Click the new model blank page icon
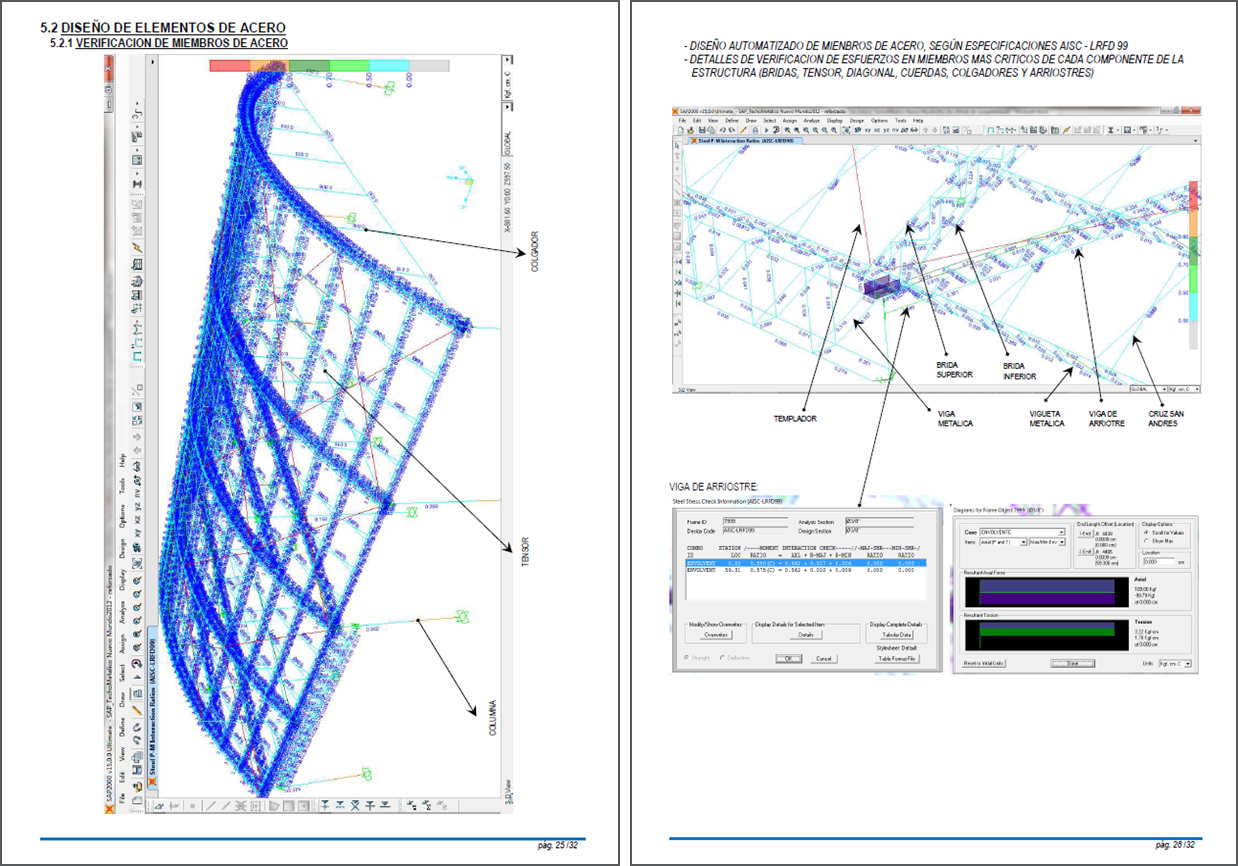 pyautogui.click(x=680, y=130)
